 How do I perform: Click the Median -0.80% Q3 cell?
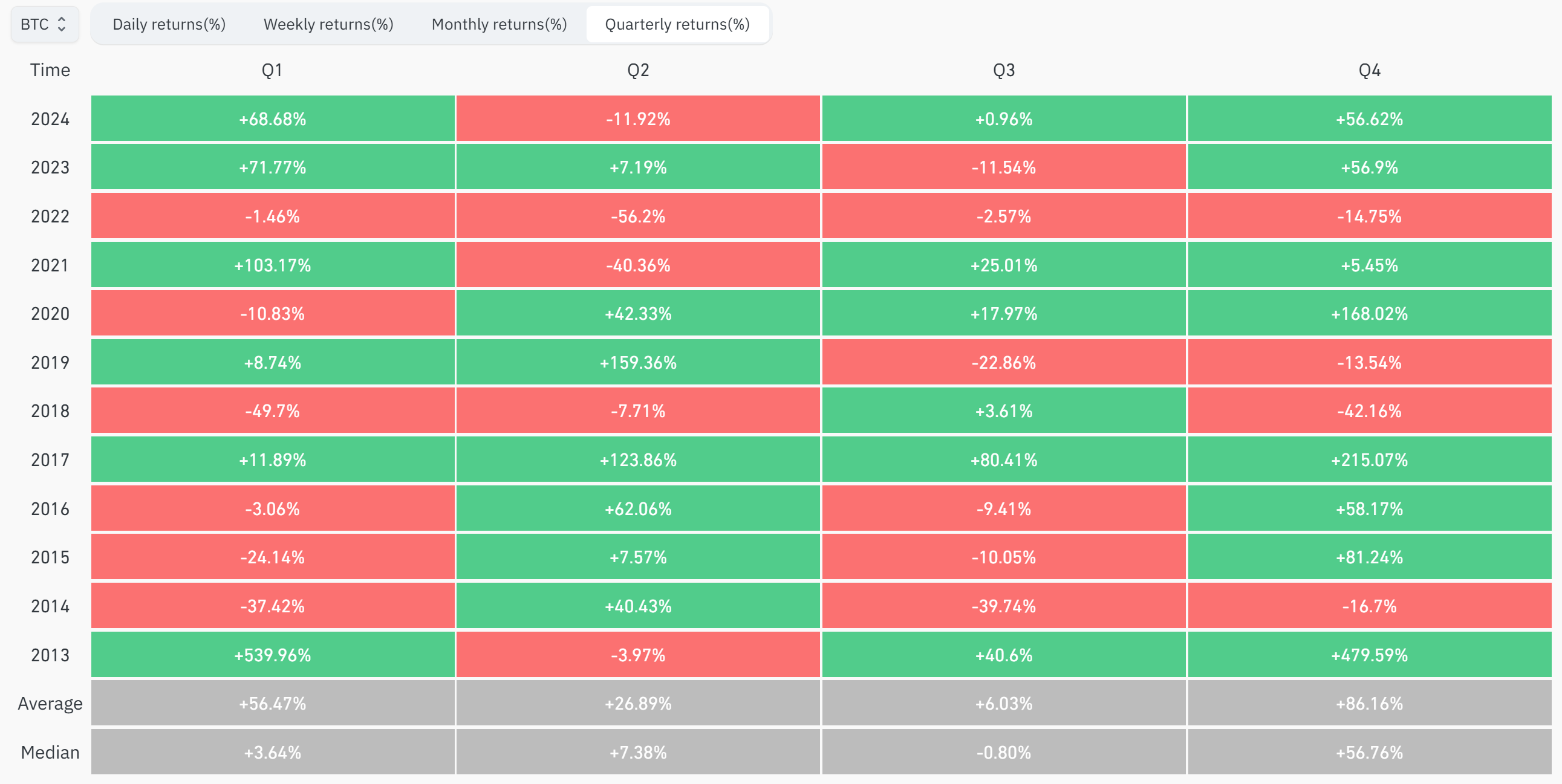(x=1003, y=752)
